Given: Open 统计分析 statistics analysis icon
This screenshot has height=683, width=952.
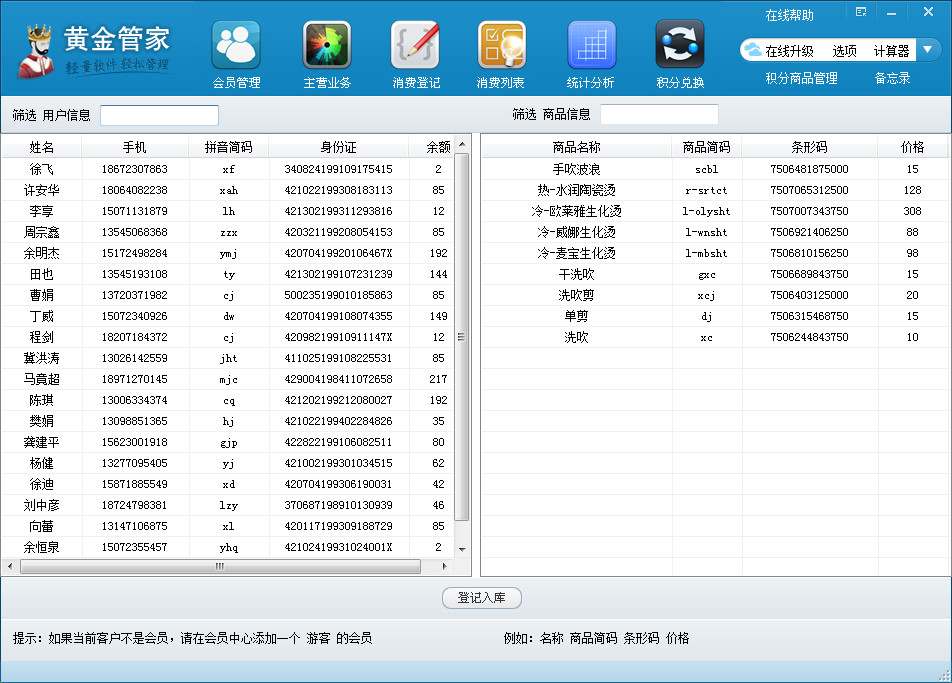Looking at the screenshot, I should coord(591,46).
